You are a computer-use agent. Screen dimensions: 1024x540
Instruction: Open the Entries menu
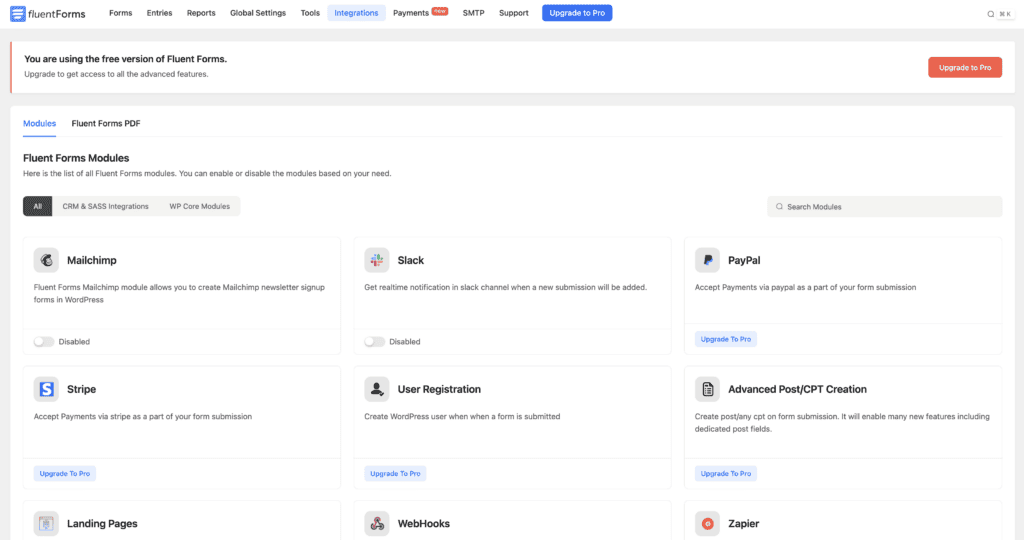(159, 13)
